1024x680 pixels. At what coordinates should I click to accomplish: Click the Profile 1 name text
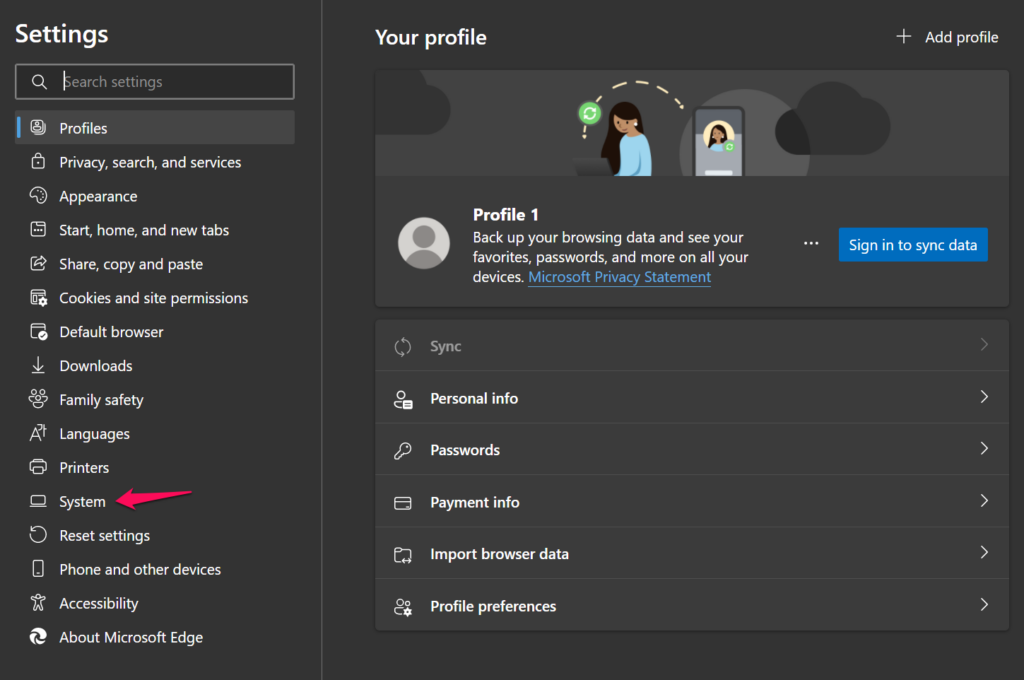[x=505, y=215]
